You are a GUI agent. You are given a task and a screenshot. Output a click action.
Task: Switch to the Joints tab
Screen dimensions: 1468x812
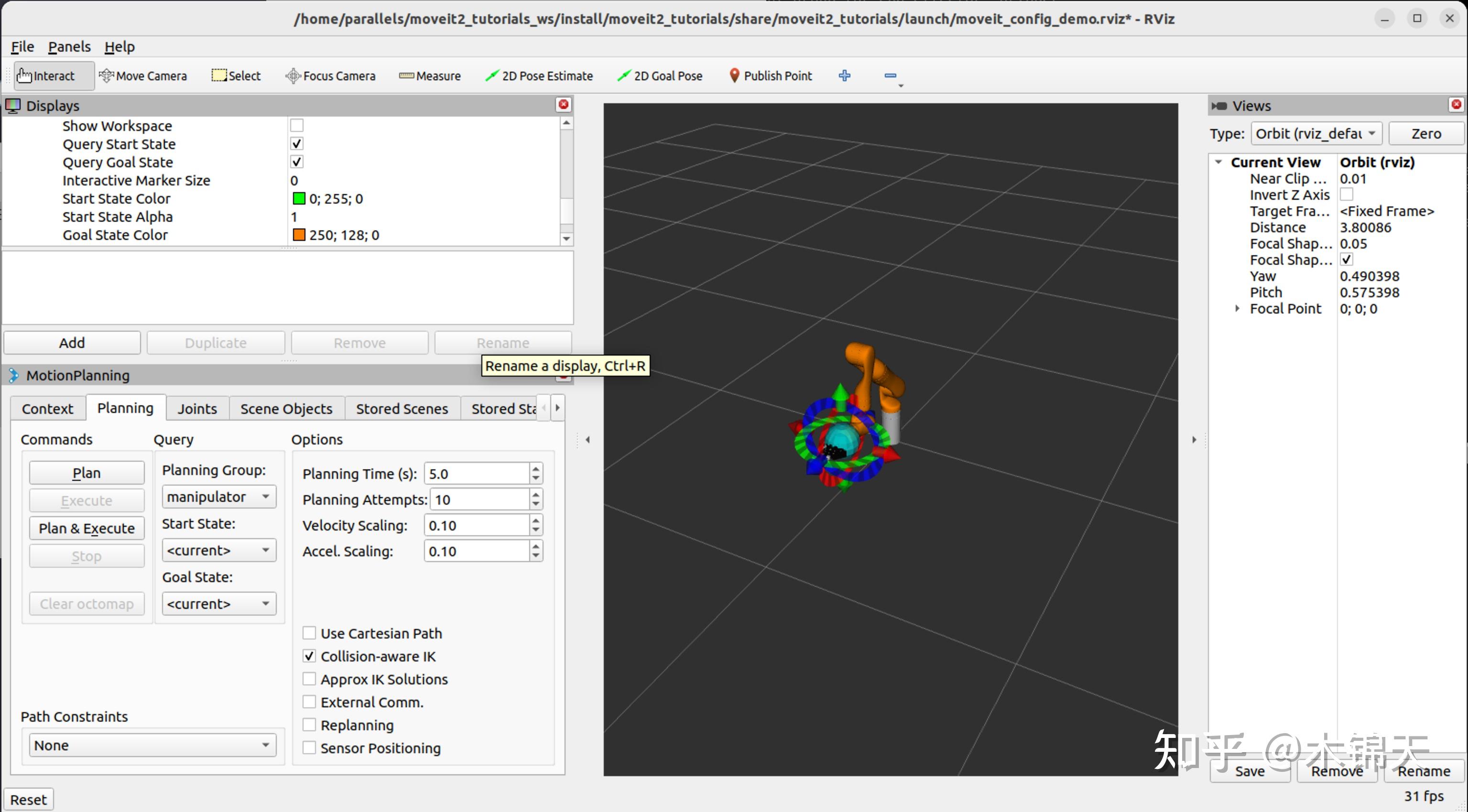point(196,408)
